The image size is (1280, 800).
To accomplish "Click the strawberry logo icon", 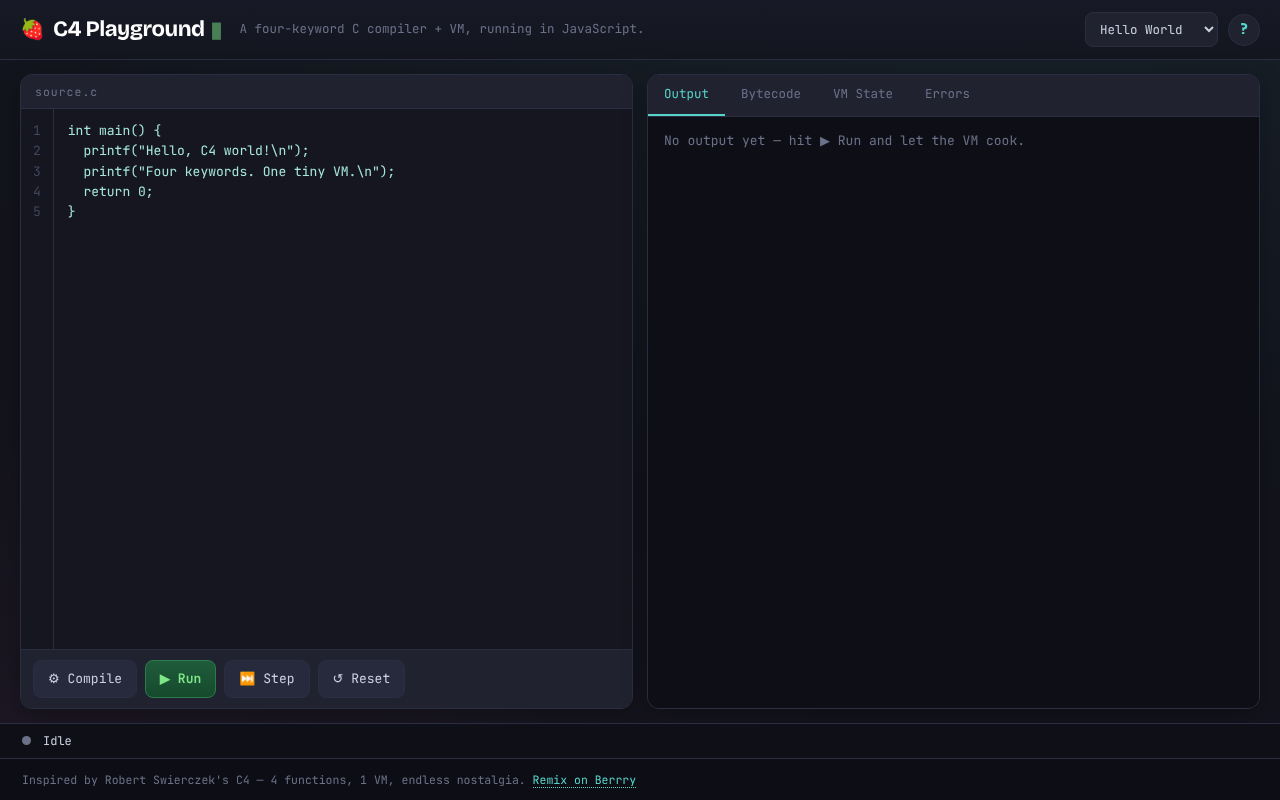I will (x=32, y=29).
